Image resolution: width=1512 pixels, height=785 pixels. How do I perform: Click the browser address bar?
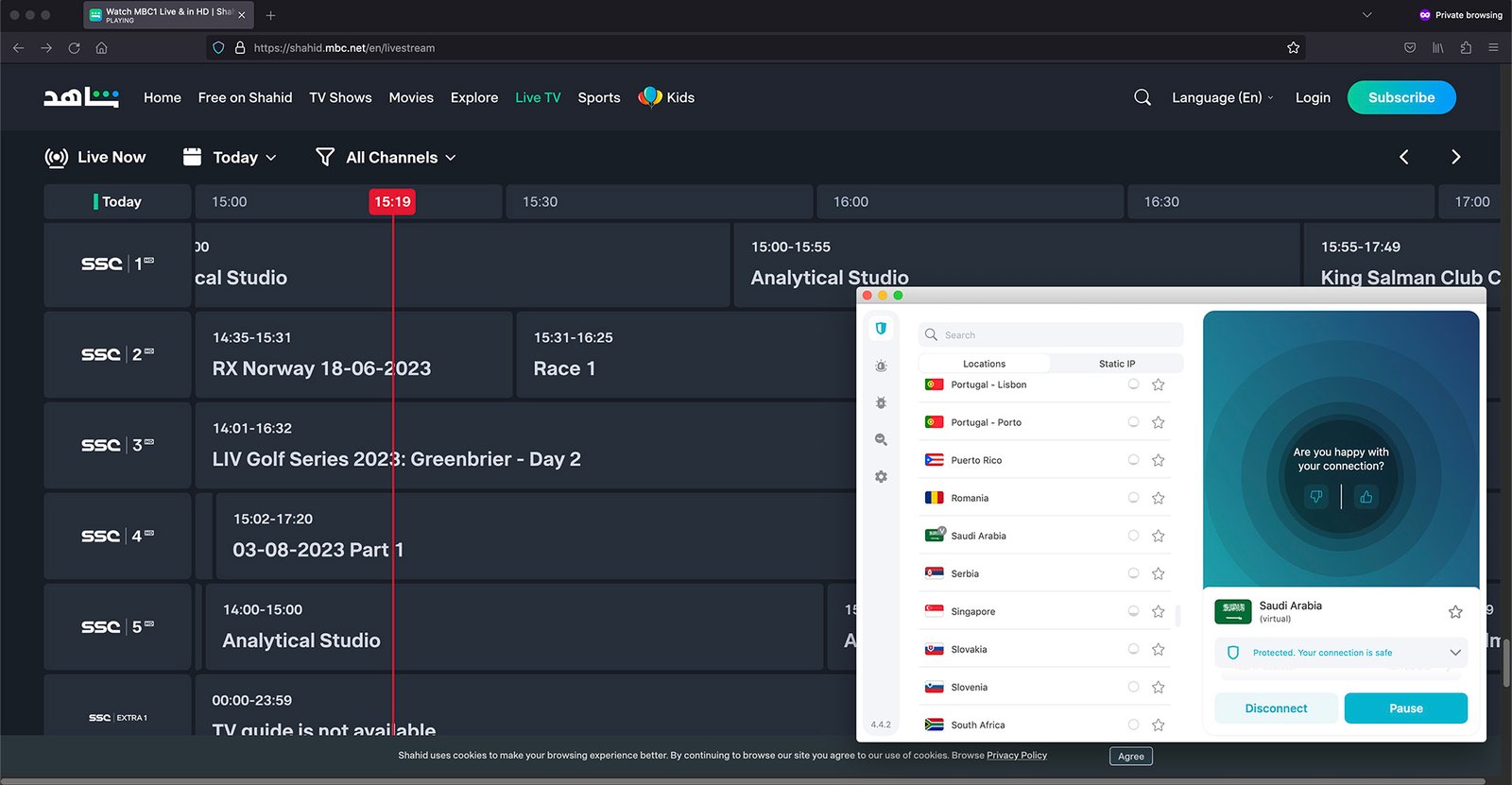(756, 47)
